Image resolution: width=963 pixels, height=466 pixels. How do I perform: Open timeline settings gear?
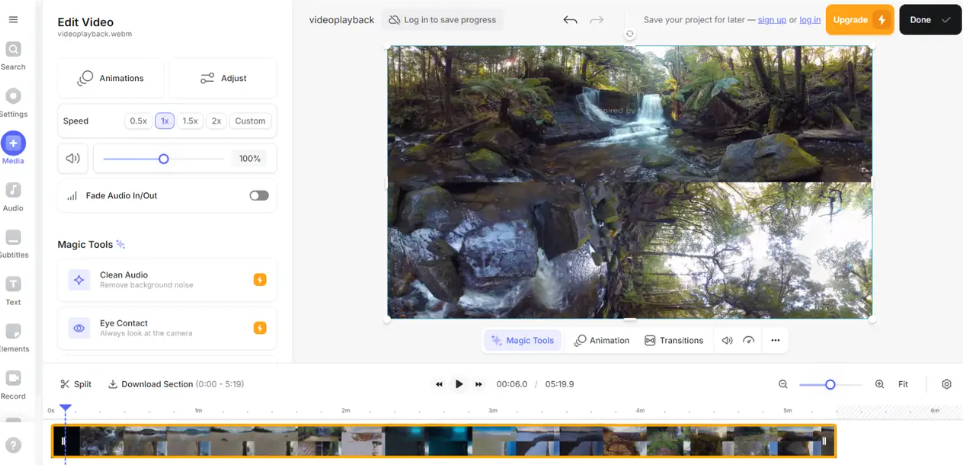[946, 384]
